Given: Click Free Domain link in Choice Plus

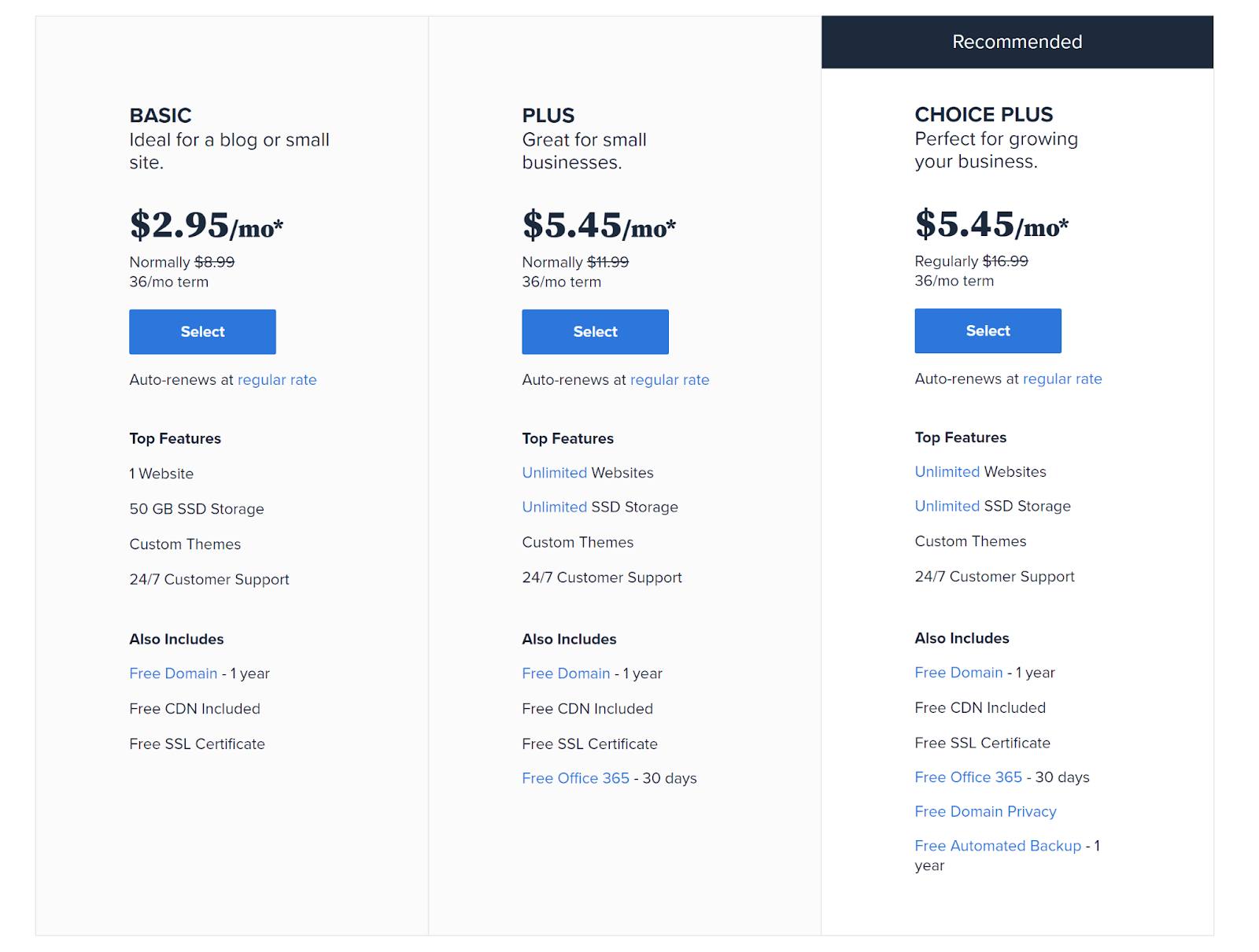Looking at the screenshot, I should pos(958,673).
